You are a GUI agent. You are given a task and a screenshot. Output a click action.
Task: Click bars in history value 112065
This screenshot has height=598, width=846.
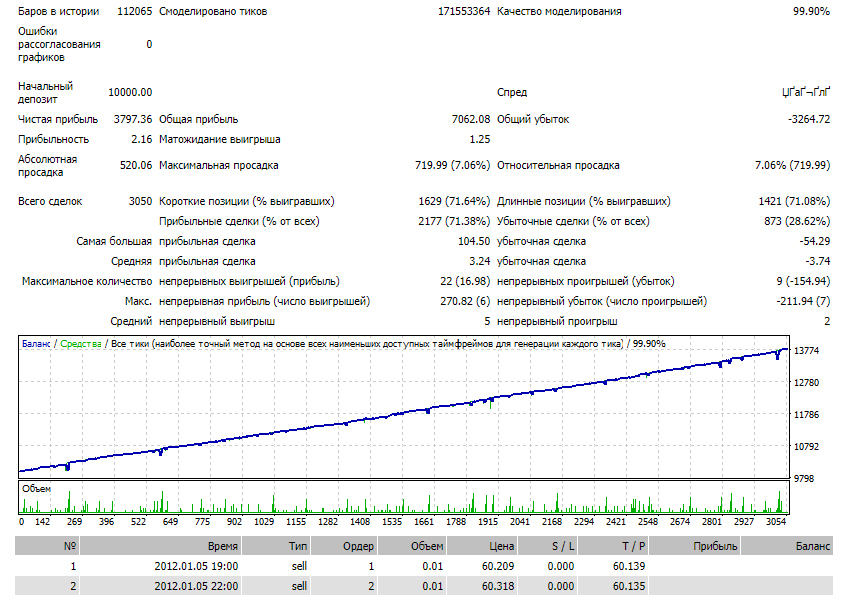(135, 11)
